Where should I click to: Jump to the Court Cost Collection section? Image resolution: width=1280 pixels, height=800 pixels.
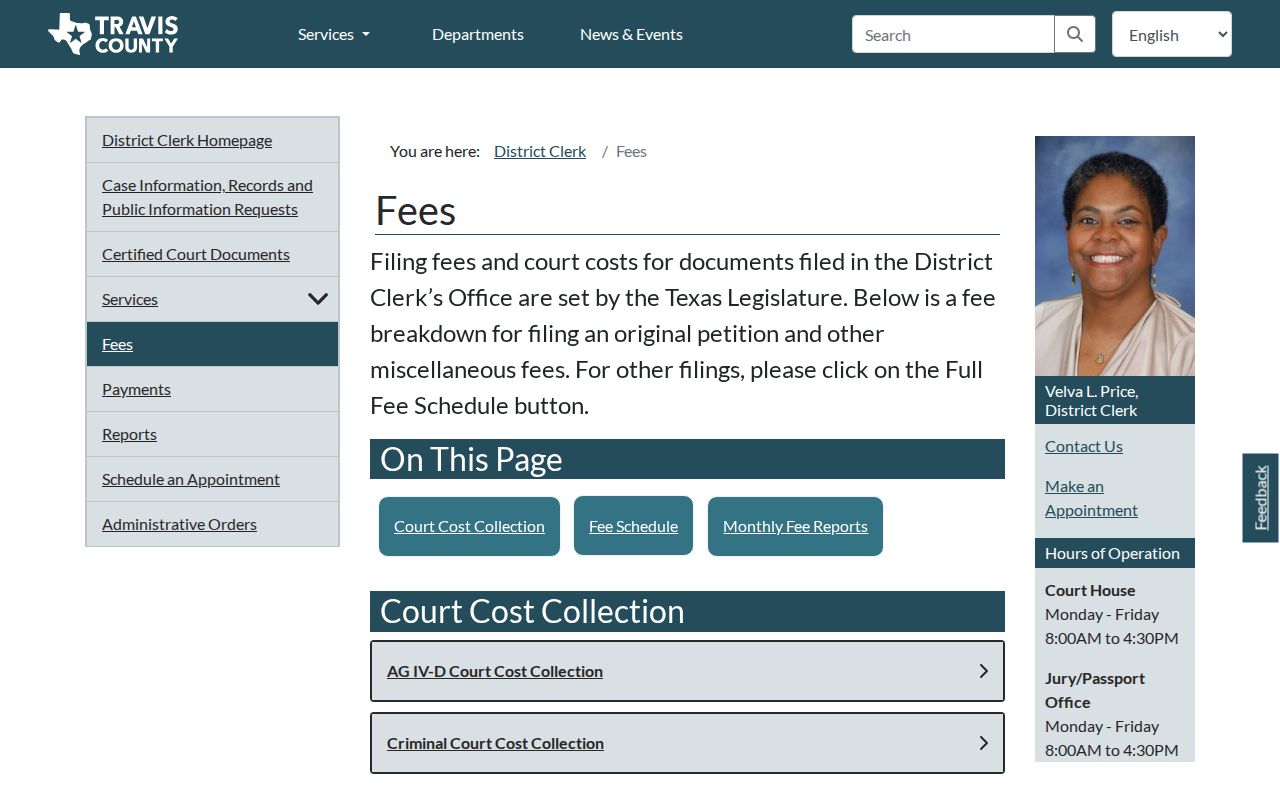[469, 526]
